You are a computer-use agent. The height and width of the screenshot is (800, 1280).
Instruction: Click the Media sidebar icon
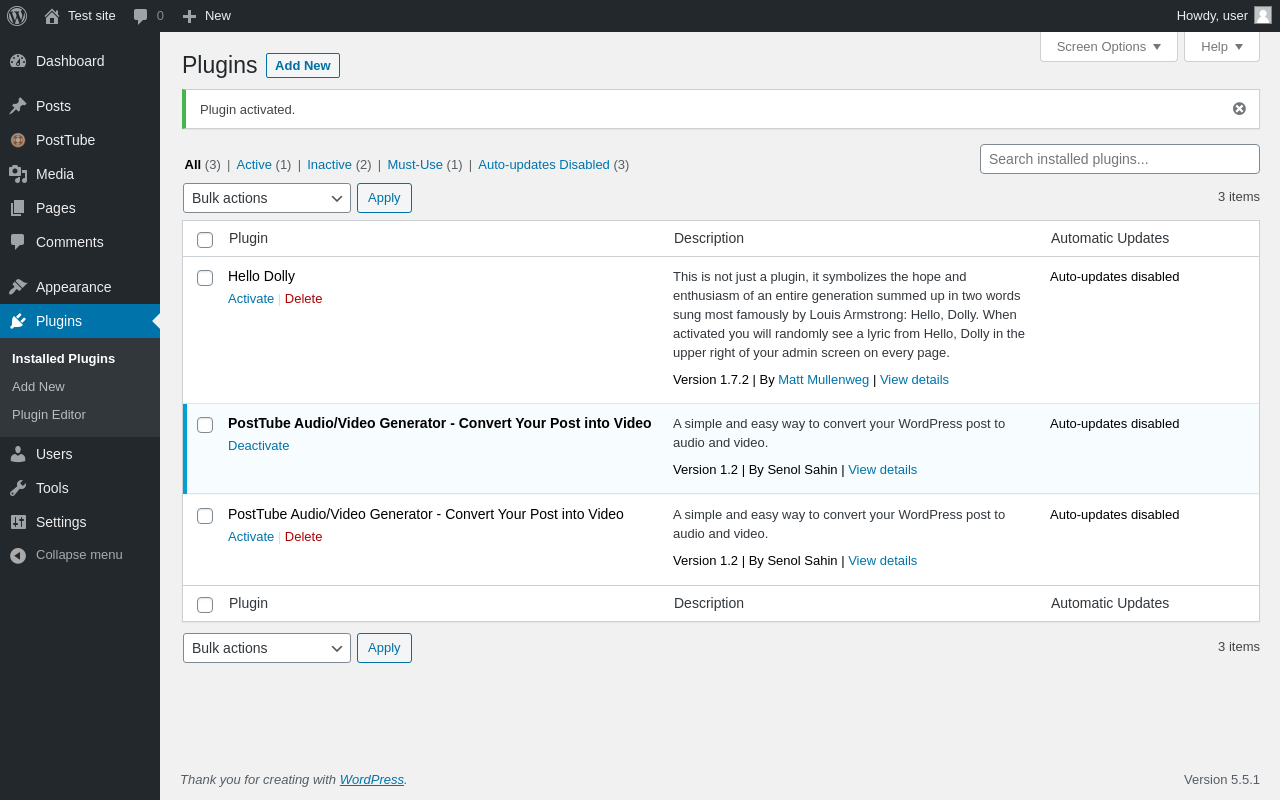click(18, 174)
